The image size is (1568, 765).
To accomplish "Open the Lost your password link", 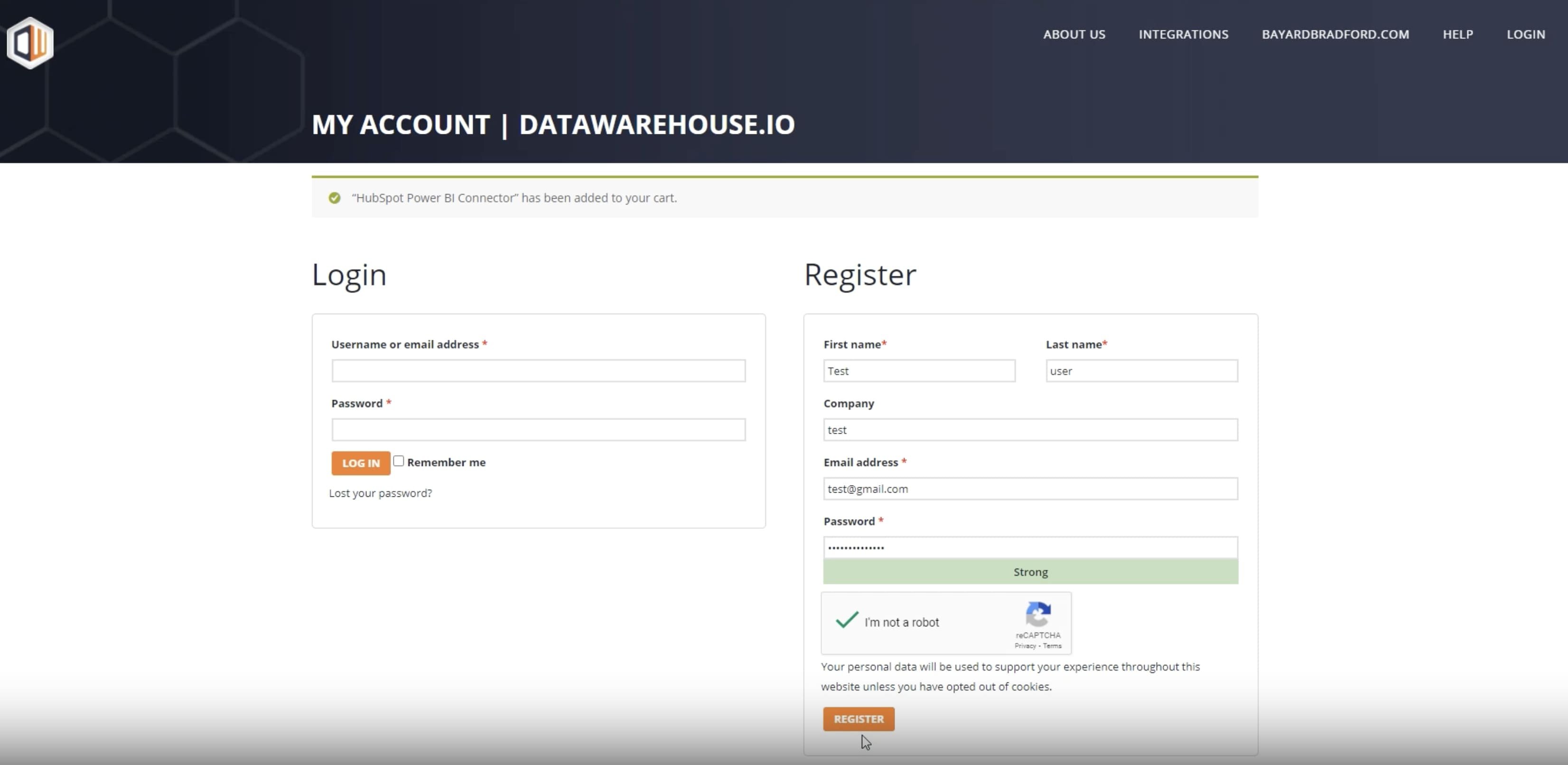I will (x=381, y=493).
